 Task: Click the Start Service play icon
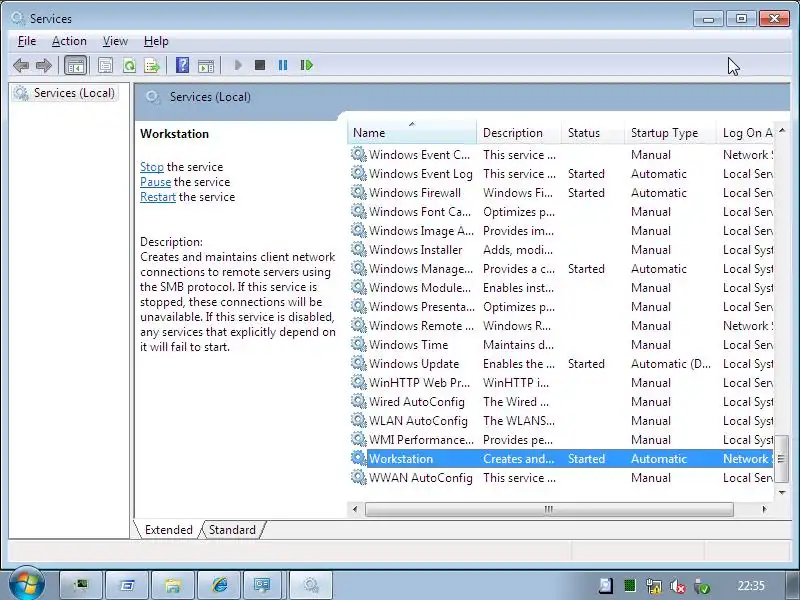point(238,65)
